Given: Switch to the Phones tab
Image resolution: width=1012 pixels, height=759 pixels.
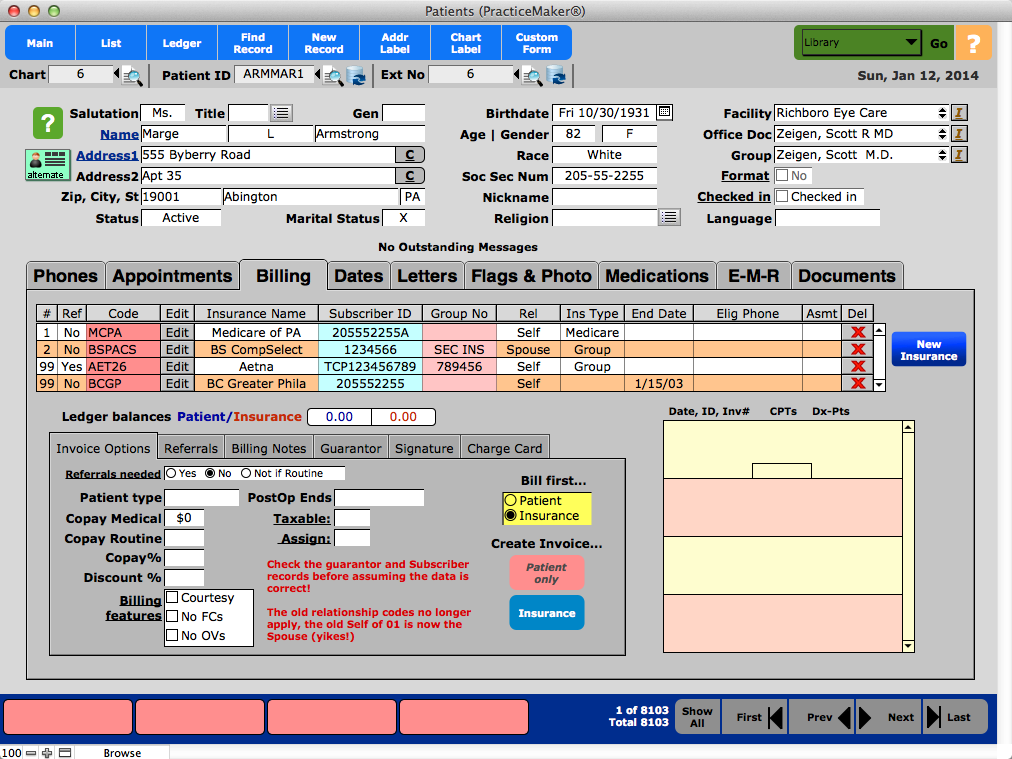Looking at the screenshot, I should tap(65, 276).
